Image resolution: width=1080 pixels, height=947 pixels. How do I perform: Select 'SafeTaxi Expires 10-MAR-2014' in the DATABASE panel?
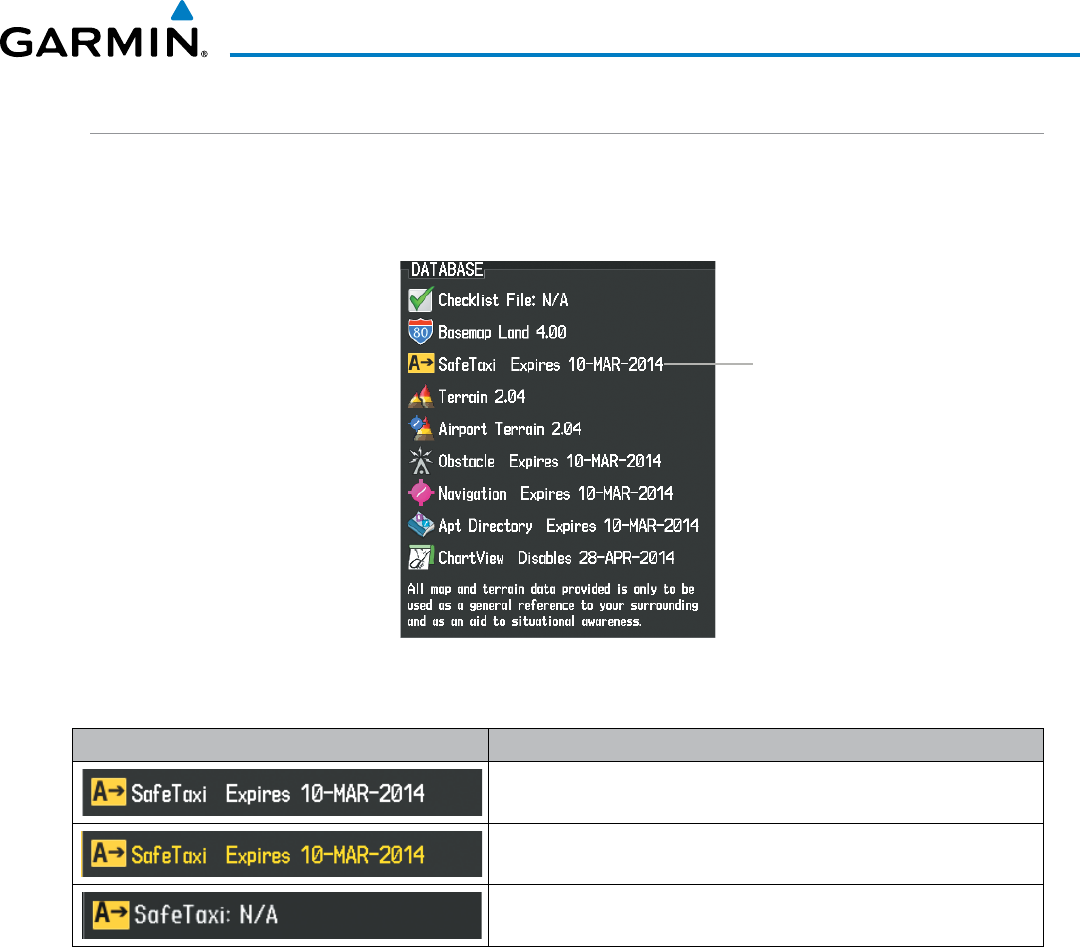550,364
